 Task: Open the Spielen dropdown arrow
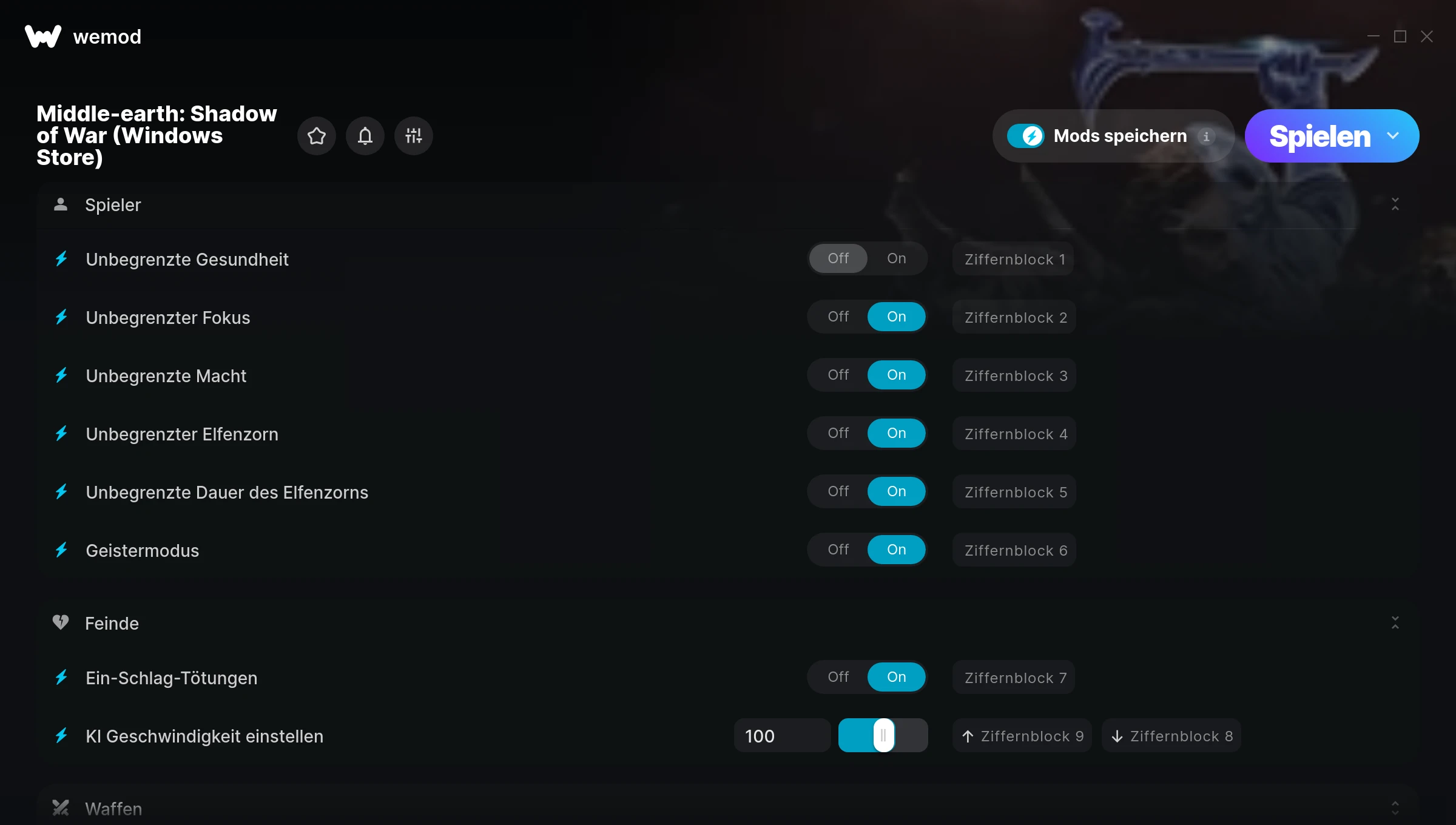(x=1393, y=136)
